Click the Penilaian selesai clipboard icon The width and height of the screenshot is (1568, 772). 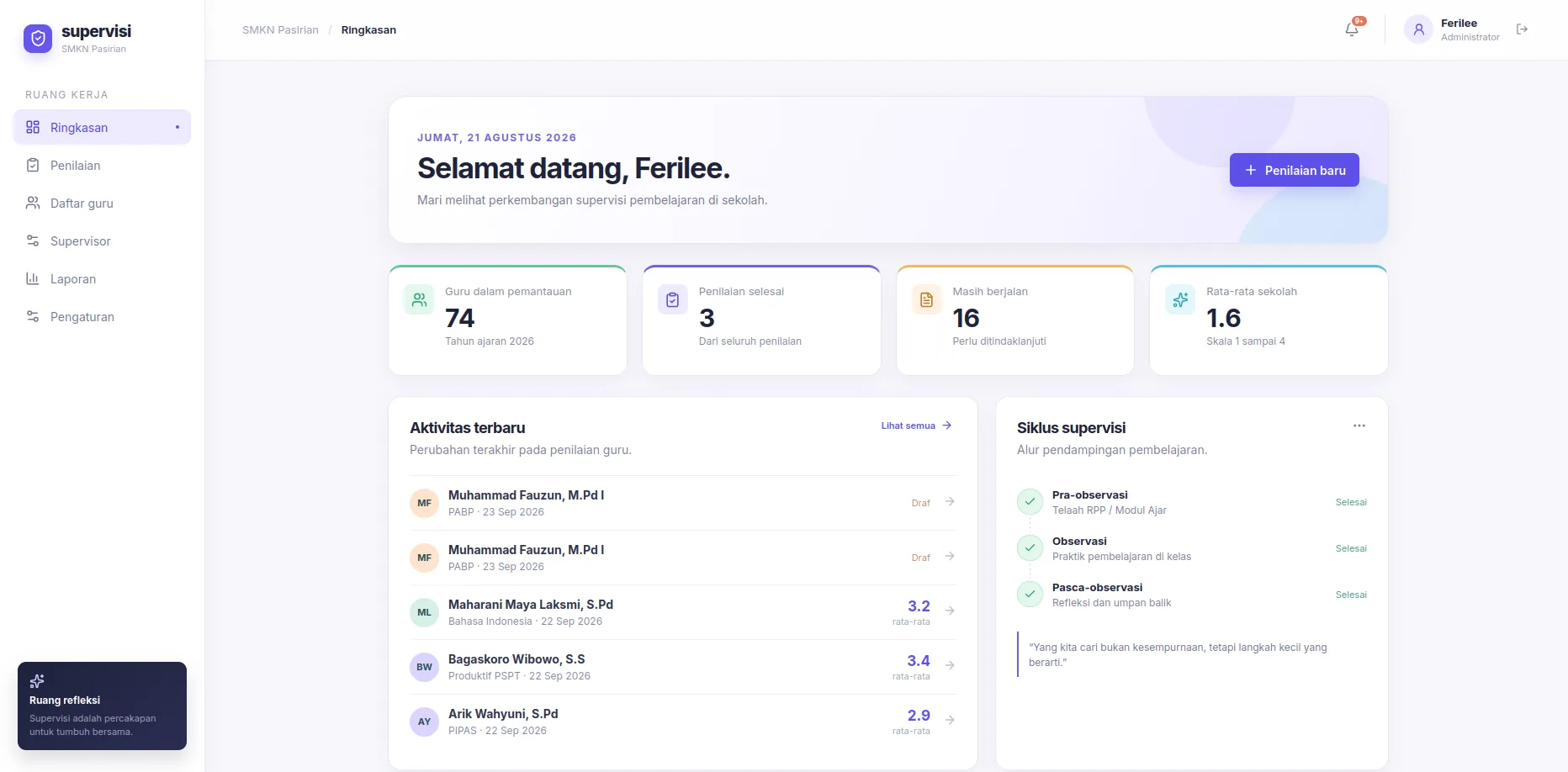(x=673, y=299)
